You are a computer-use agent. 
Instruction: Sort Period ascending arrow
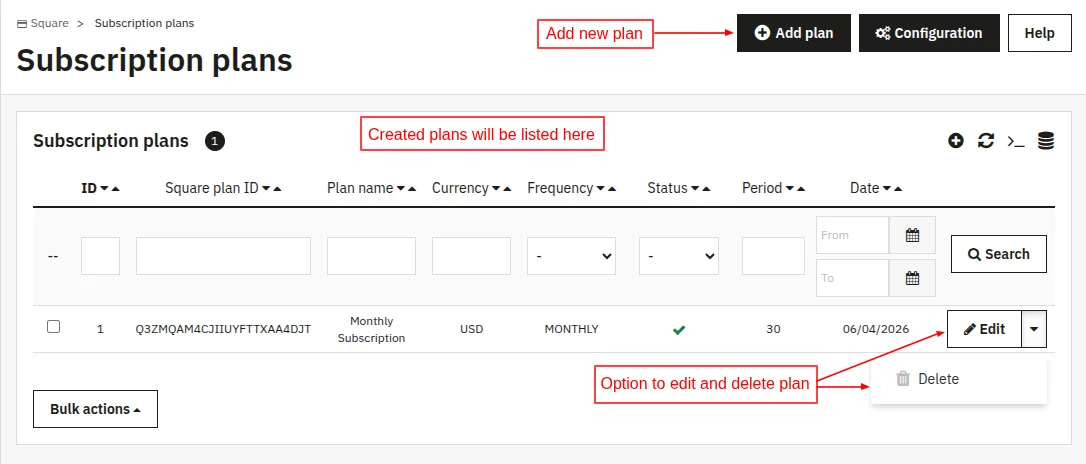[x=801, y=188]
